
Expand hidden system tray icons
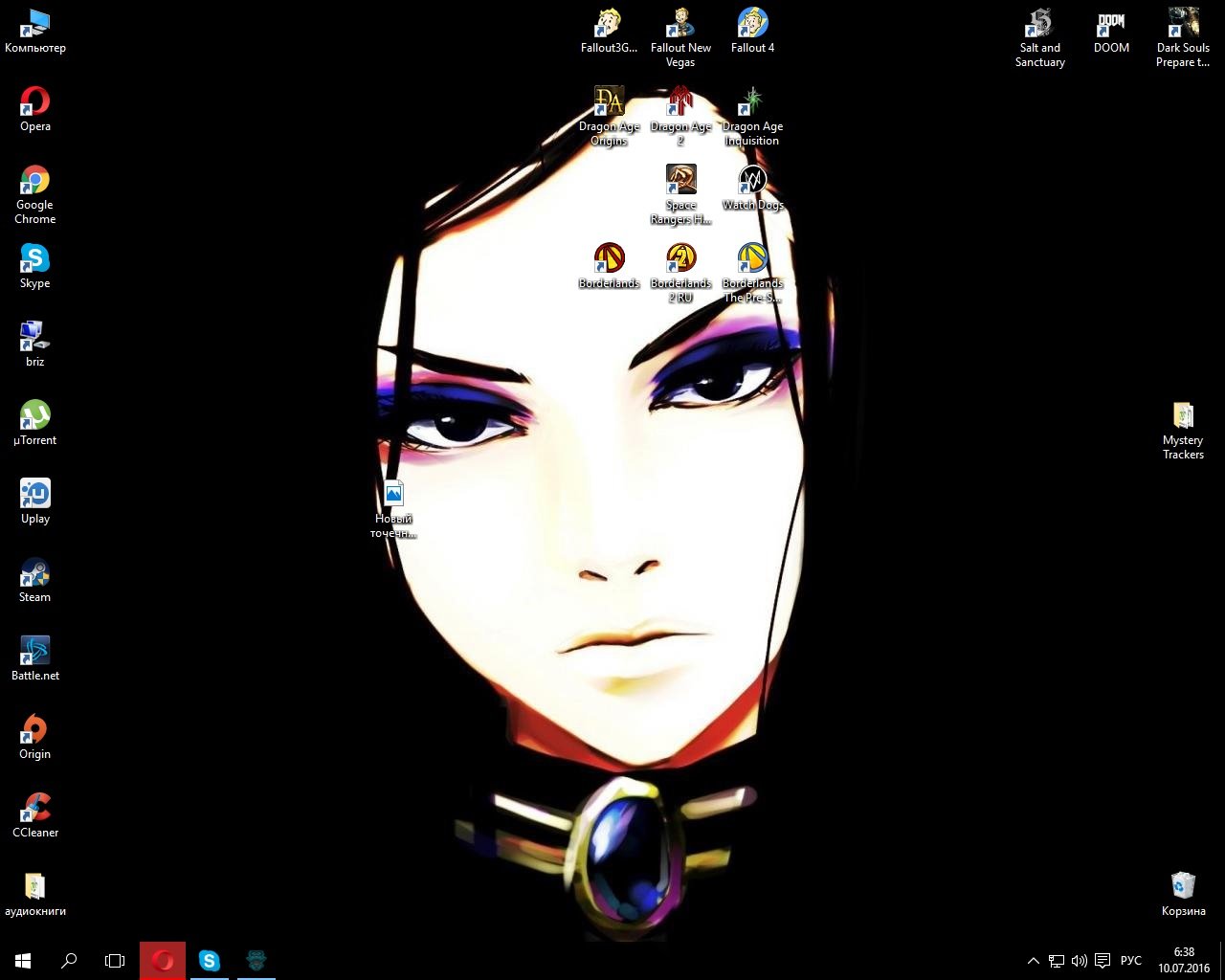coord(1033,961)
